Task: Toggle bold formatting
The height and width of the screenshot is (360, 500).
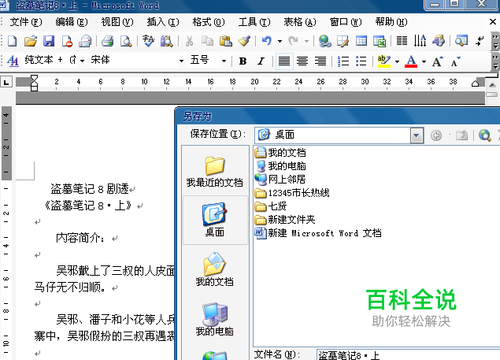Action: [243, 61]
